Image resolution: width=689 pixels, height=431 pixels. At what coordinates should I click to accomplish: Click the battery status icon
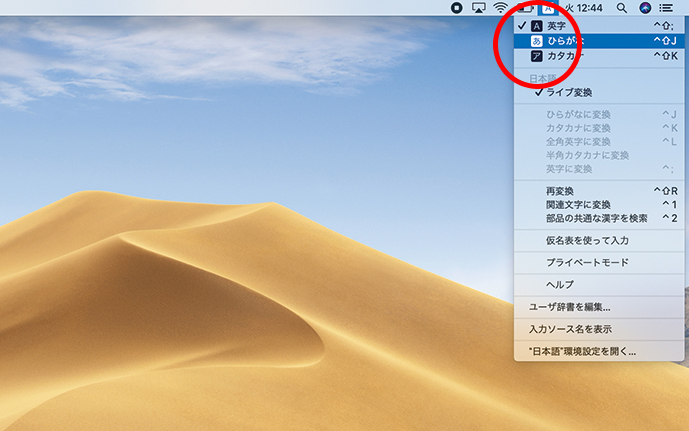point(524,7)
